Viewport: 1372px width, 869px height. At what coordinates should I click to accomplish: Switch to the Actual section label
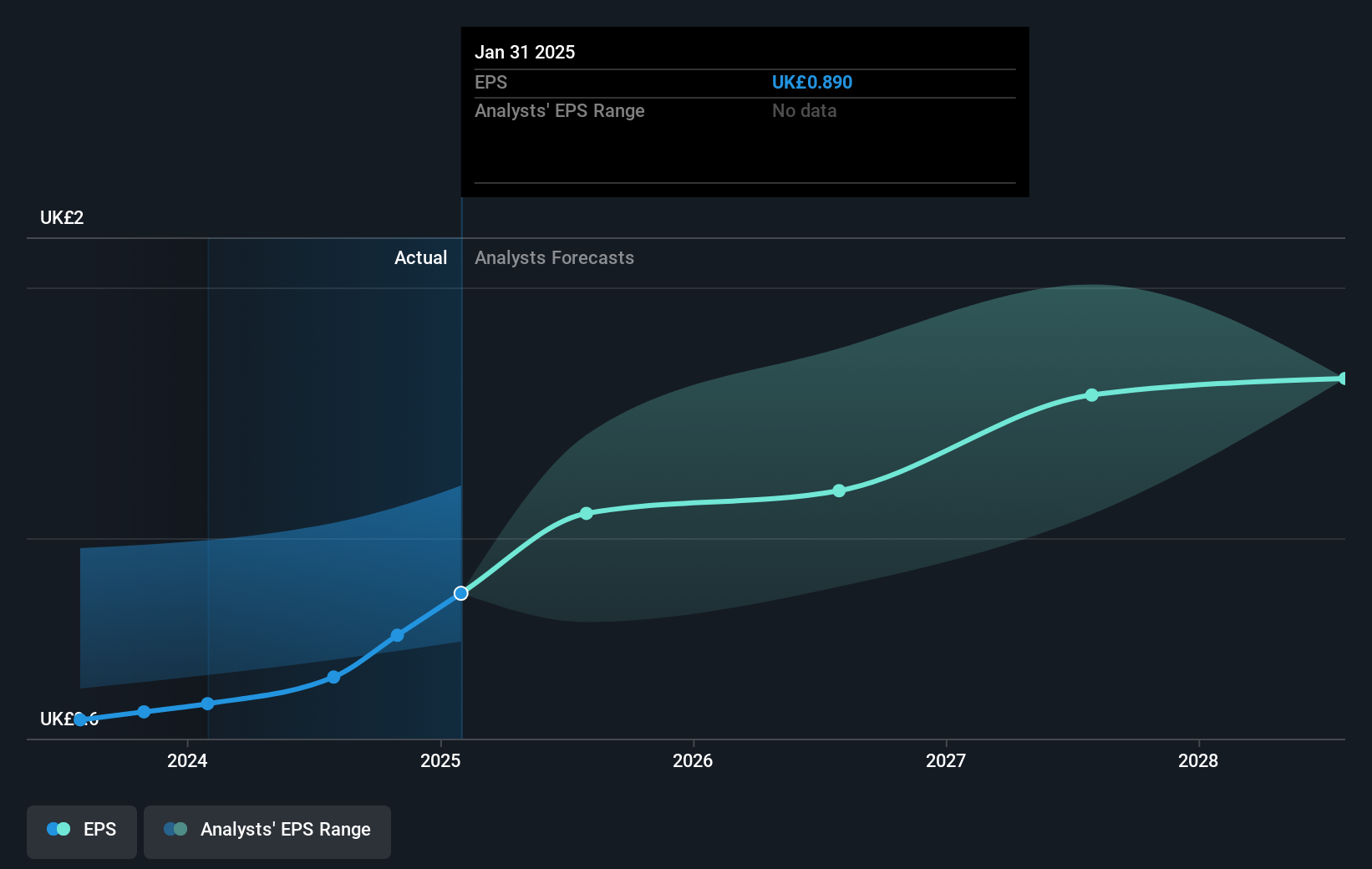point(420,258)
